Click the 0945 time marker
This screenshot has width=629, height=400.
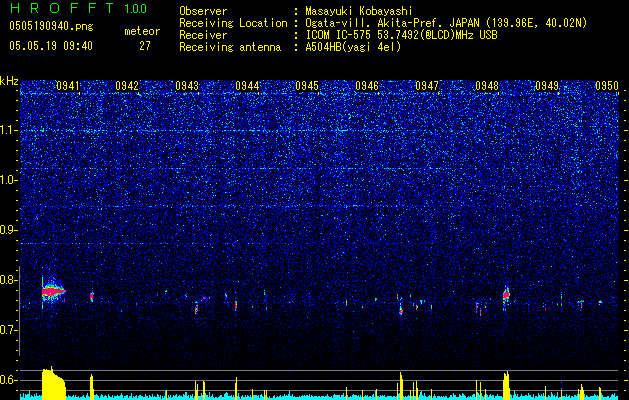point(307,86)
